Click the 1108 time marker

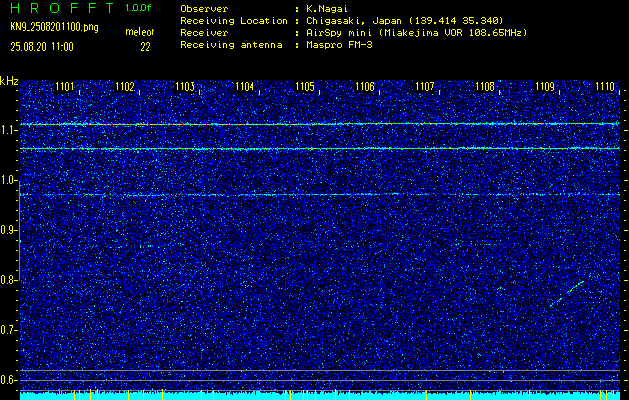485,86
